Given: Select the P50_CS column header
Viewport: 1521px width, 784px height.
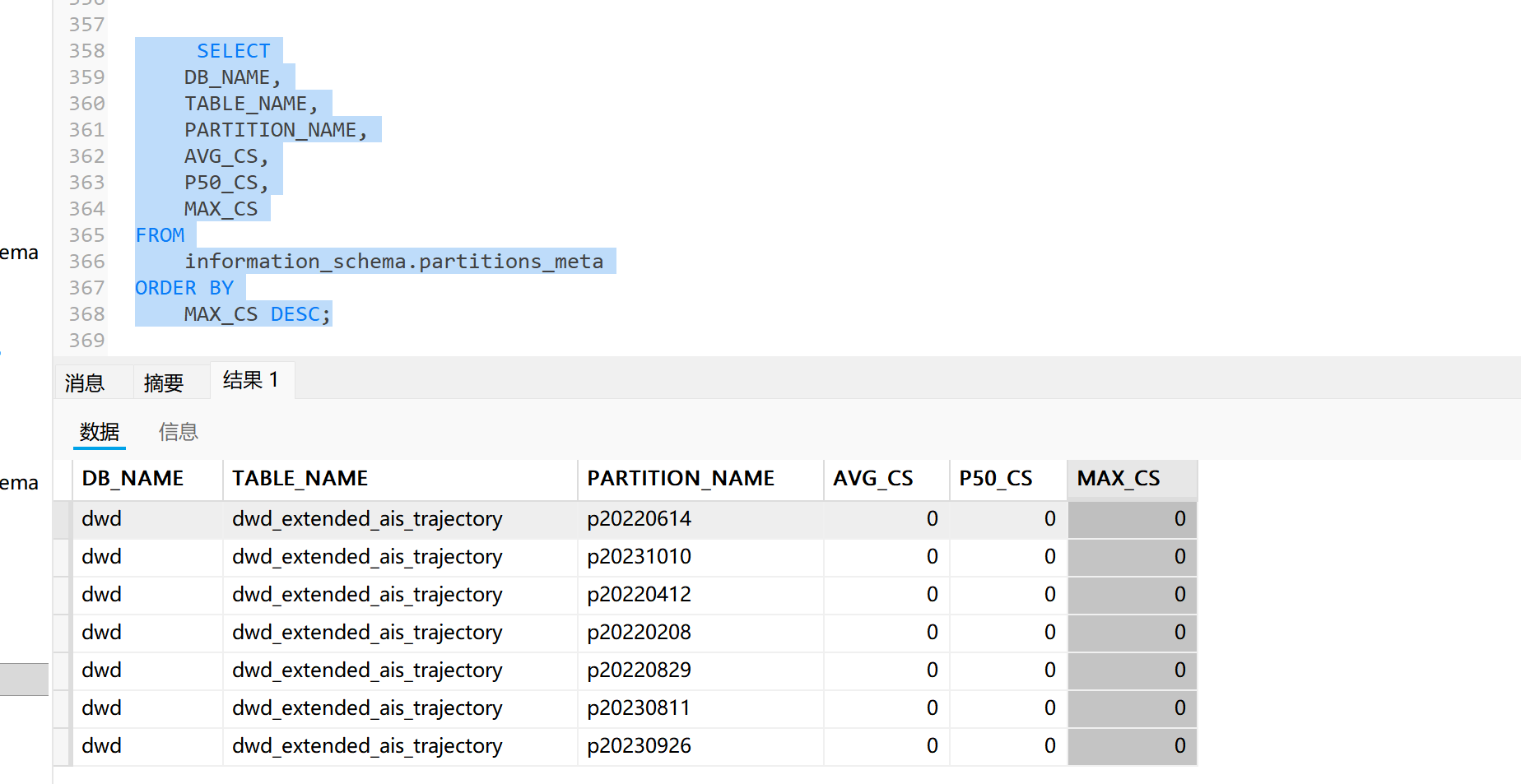Looking at the screenshot, I should [995, 479].
